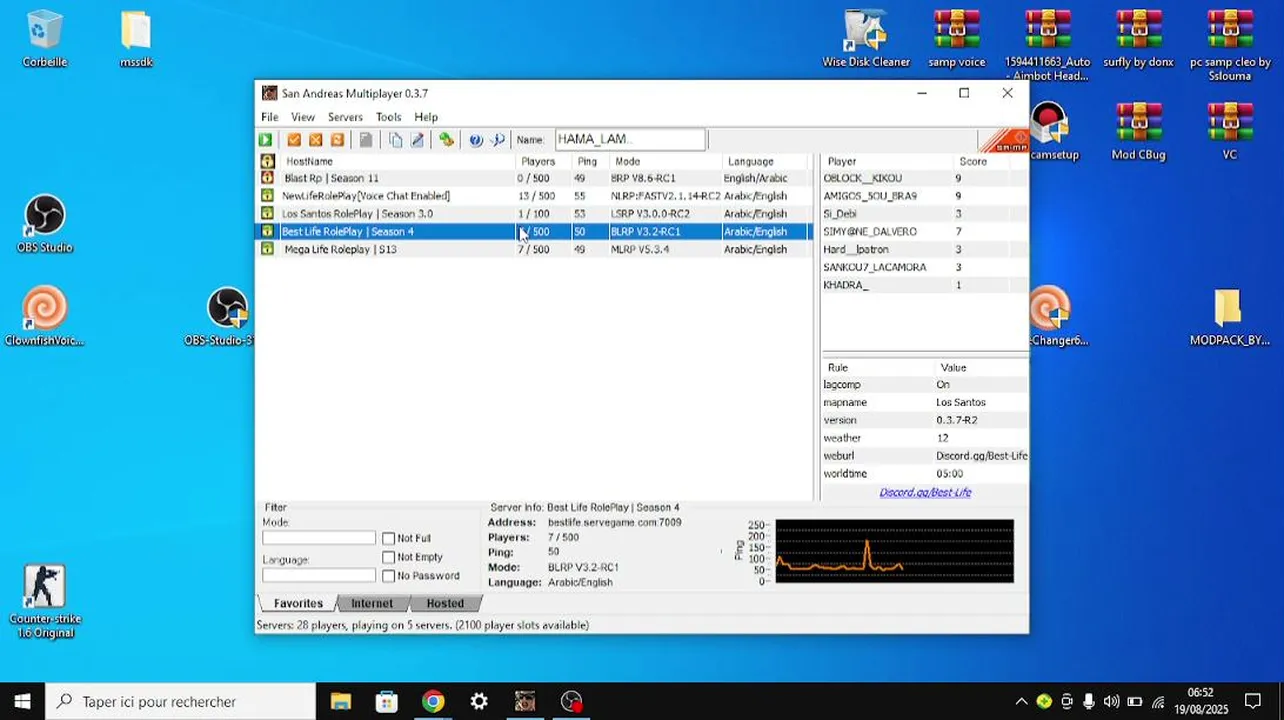The image size is (1284, 720).
Task: Open the Servers menu
Action: pyautogui.click(x=345, y=117)
